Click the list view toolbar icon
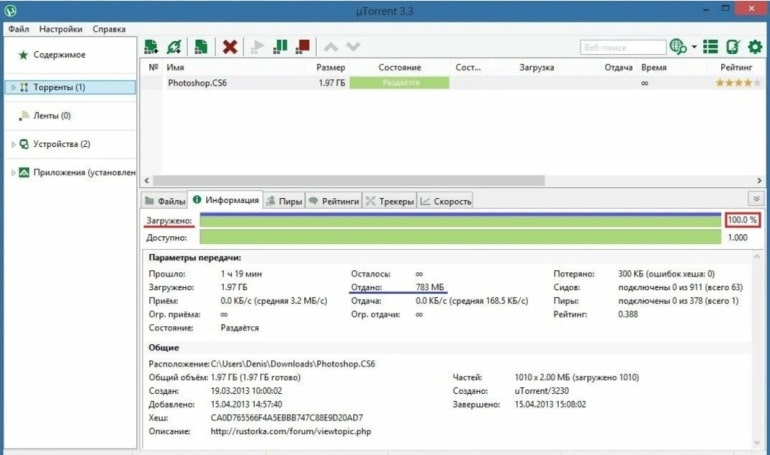Image resolution: width=770 pixels, height=455 pixels. pyautogui.click(x=710, y=47)
